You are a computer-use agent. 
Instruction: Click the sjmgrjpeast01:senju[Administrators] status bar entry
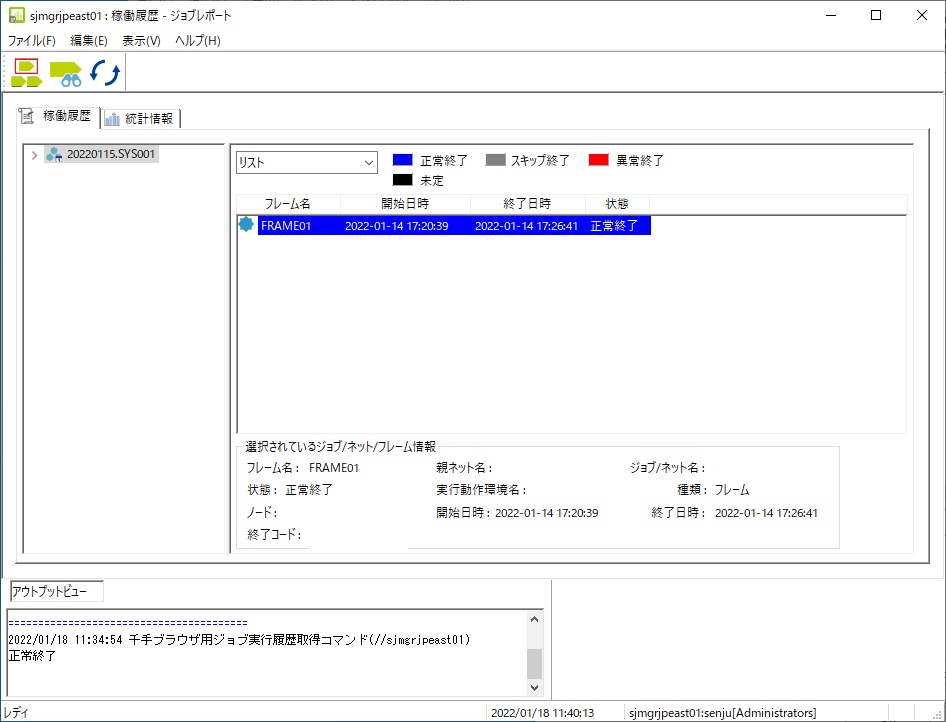point(722,713)
